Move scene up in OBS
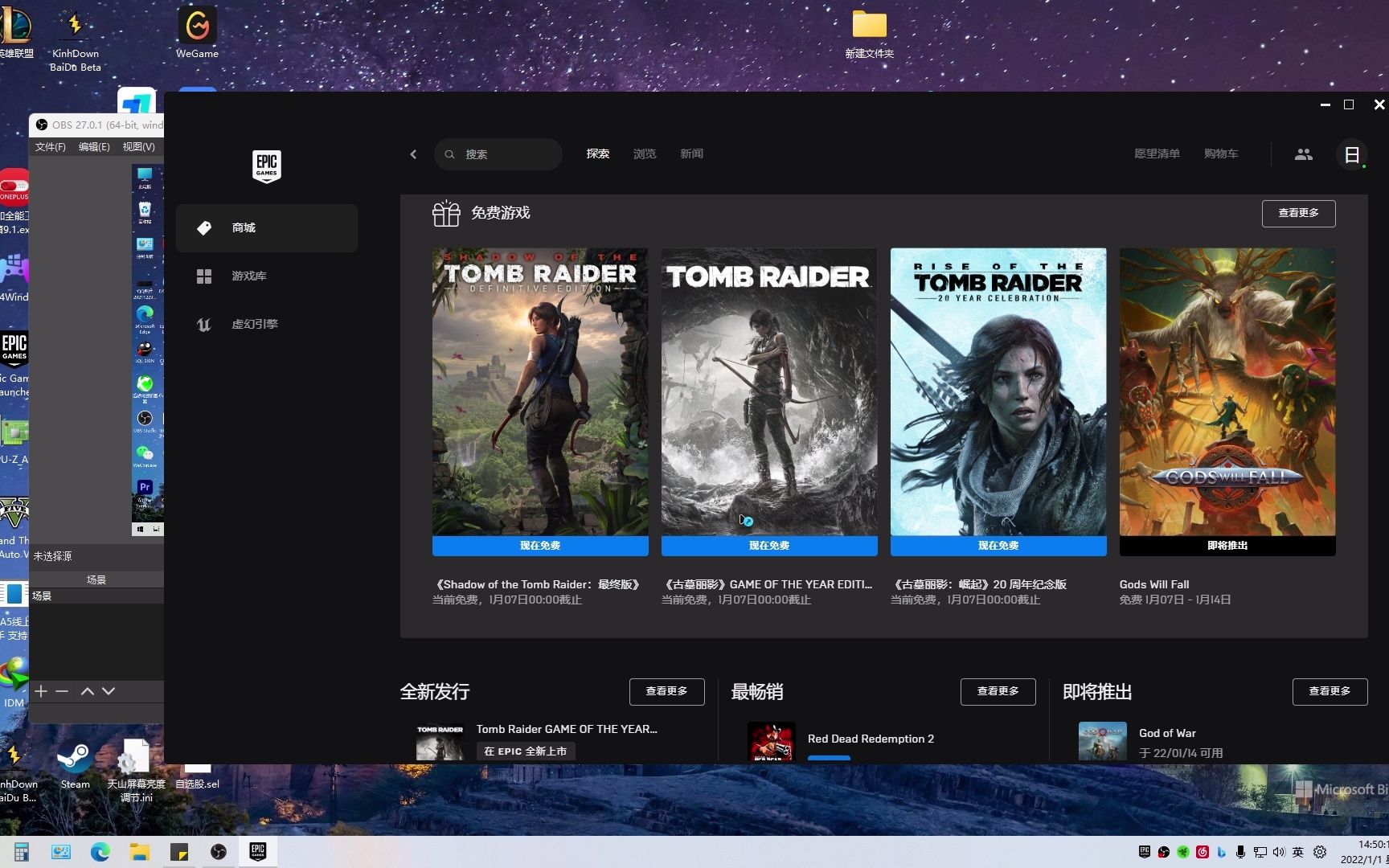The image size is (1389, 868). point(88,691)
